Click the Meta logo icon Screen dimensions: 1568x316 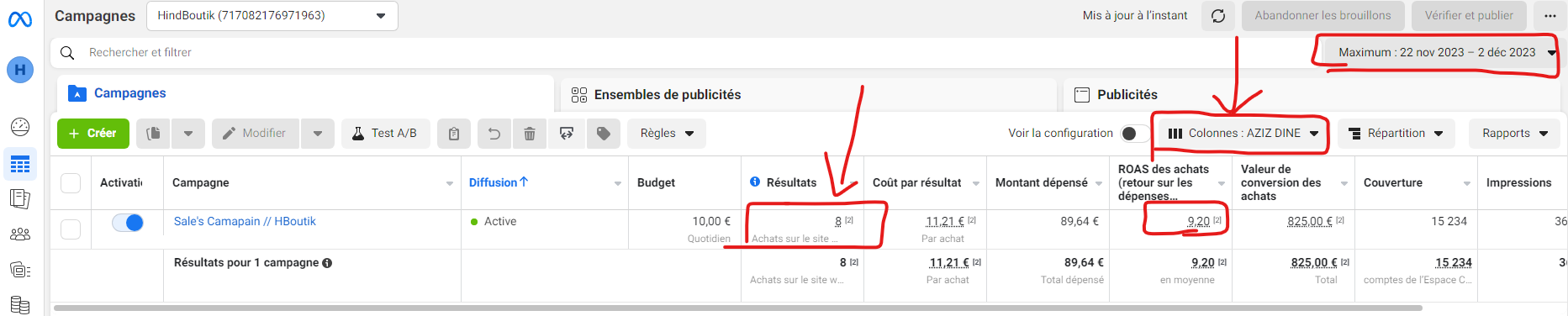[x=20, y=18]
